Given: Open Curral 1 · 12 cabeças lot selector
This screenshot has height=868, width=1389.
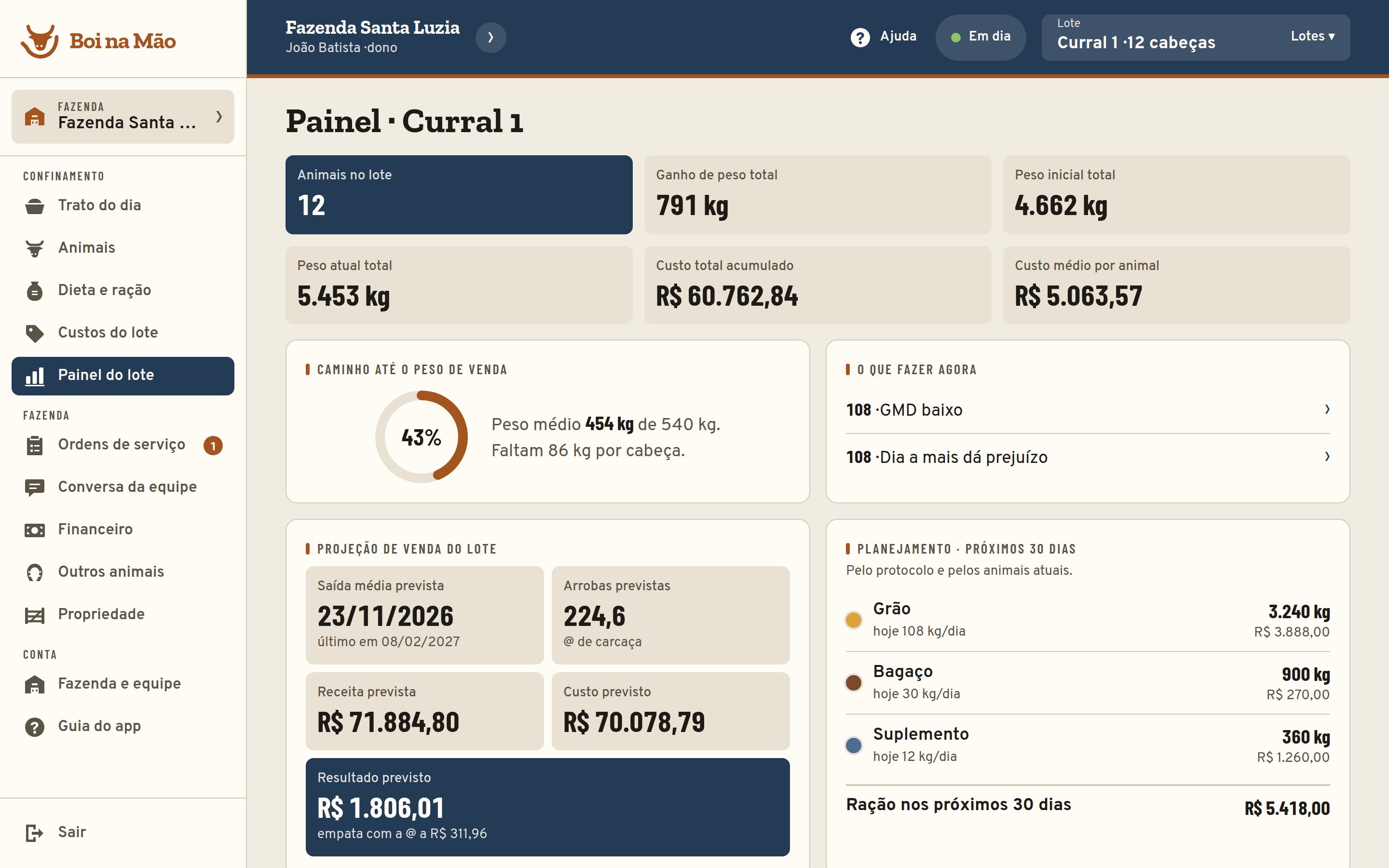Looking at the screenshot, I should 1196,37.
